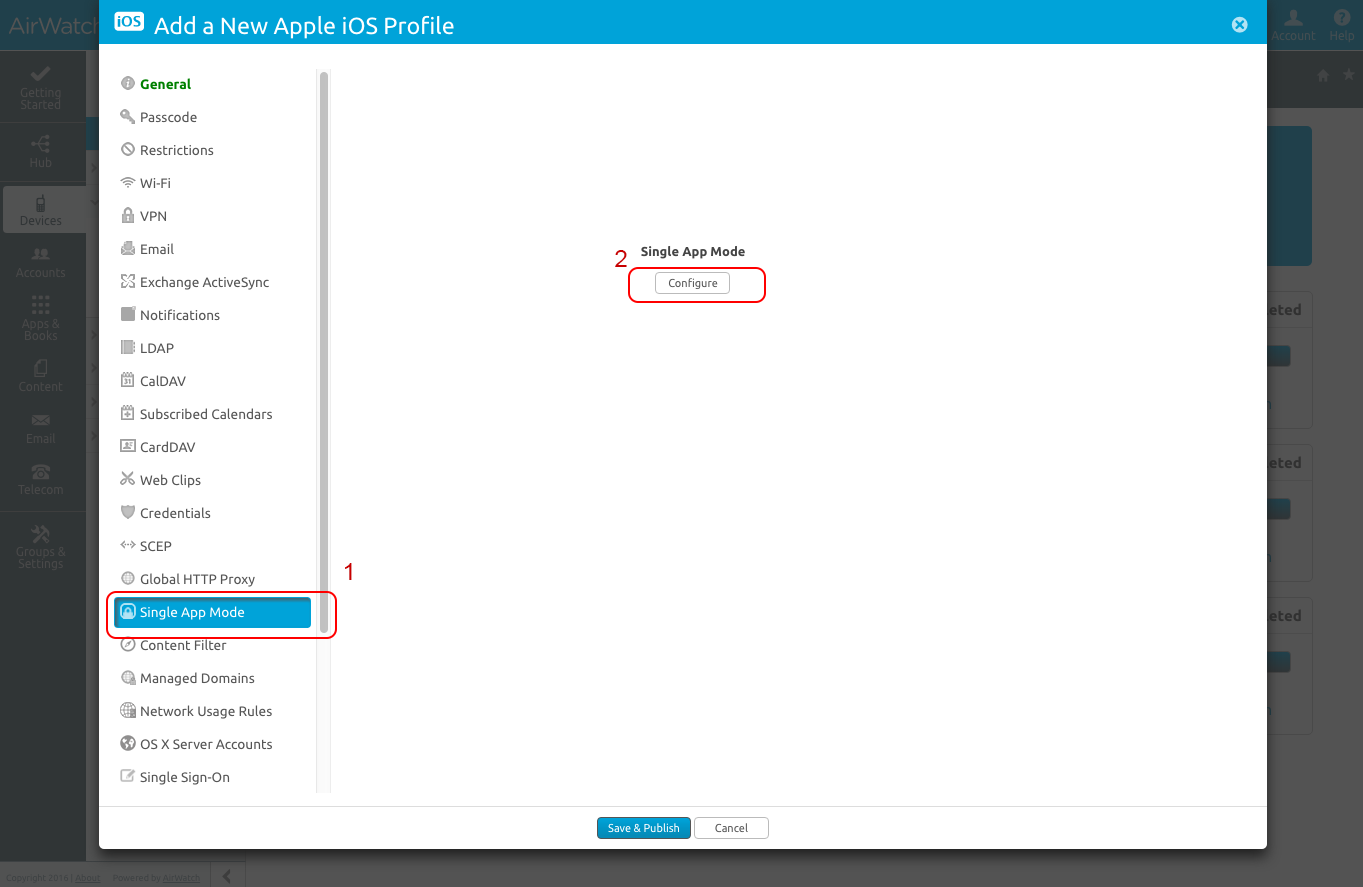The image size is (1363, 887).
Task: Click the Single Sign-On pencil icon
Action: click(127, 777)
